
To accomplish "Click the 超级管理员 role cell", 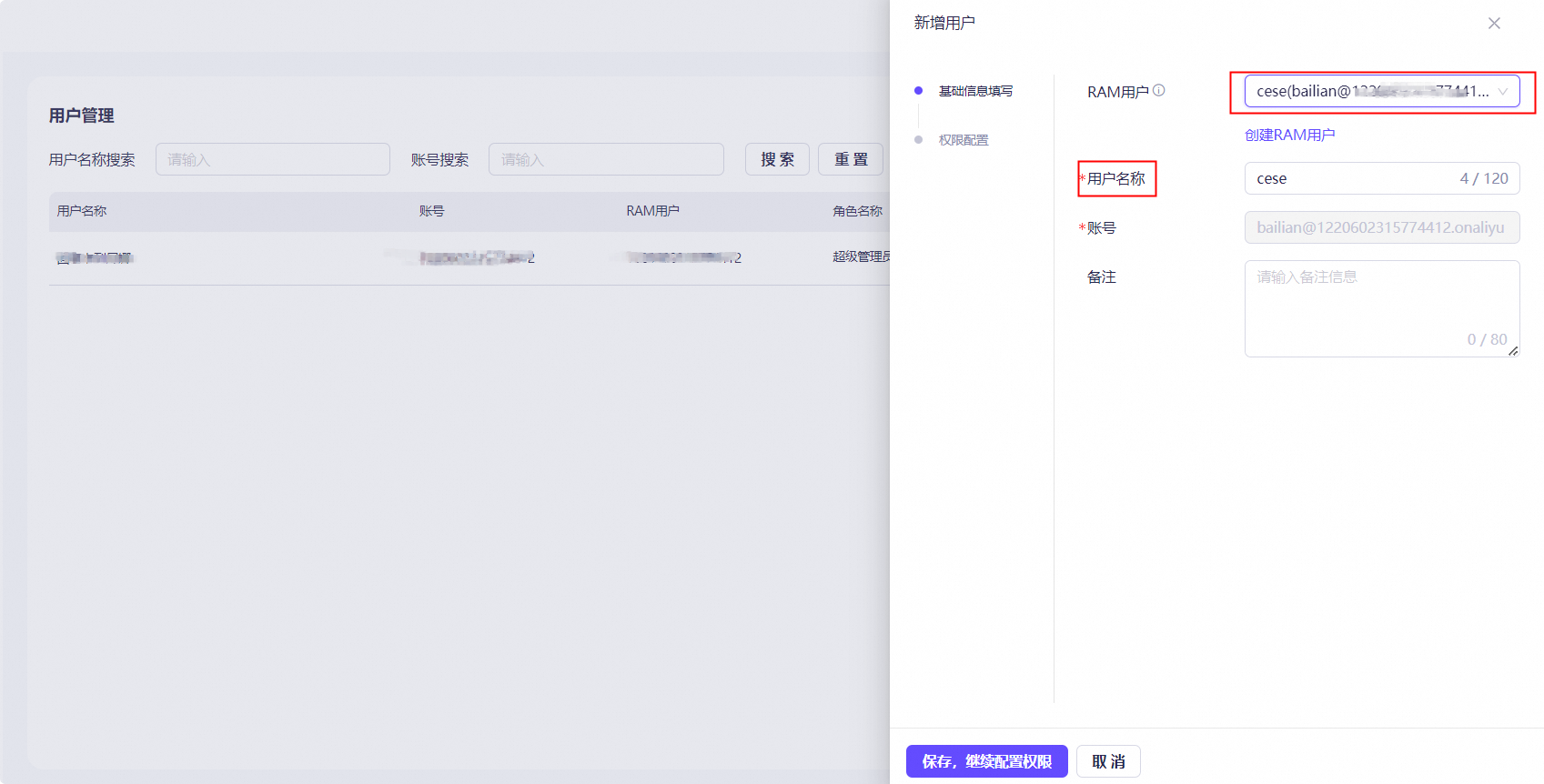I will pyautogui.click(x=861, y=256).
